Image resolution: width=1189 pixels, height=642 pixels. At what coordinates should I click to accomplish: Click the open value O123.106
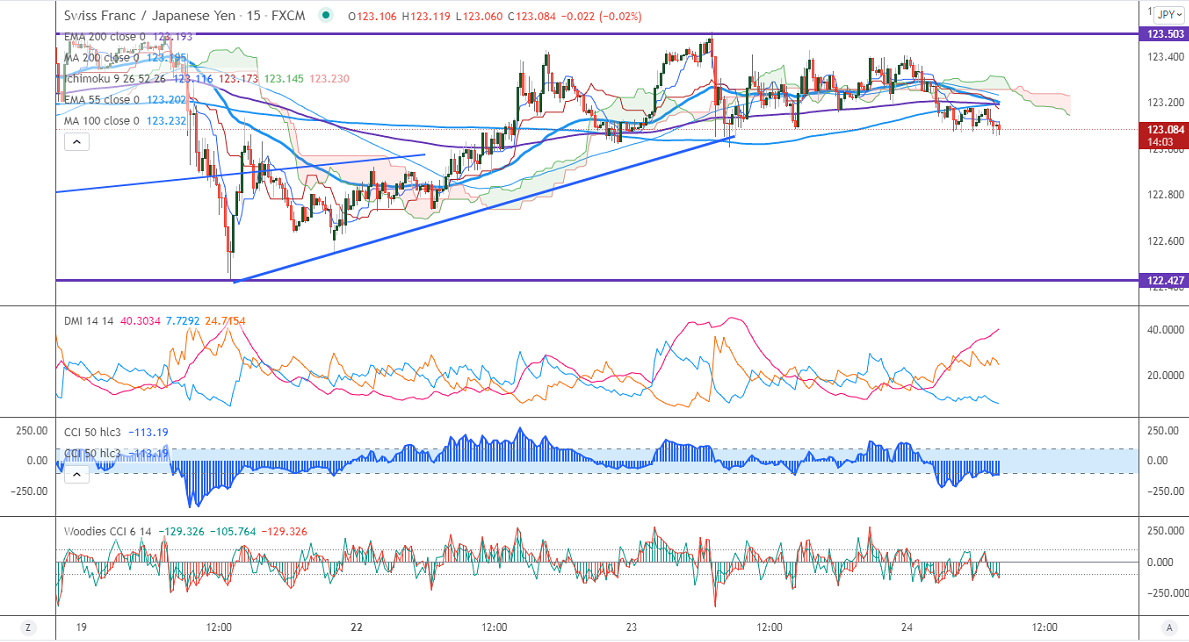(x=372, y=16)
